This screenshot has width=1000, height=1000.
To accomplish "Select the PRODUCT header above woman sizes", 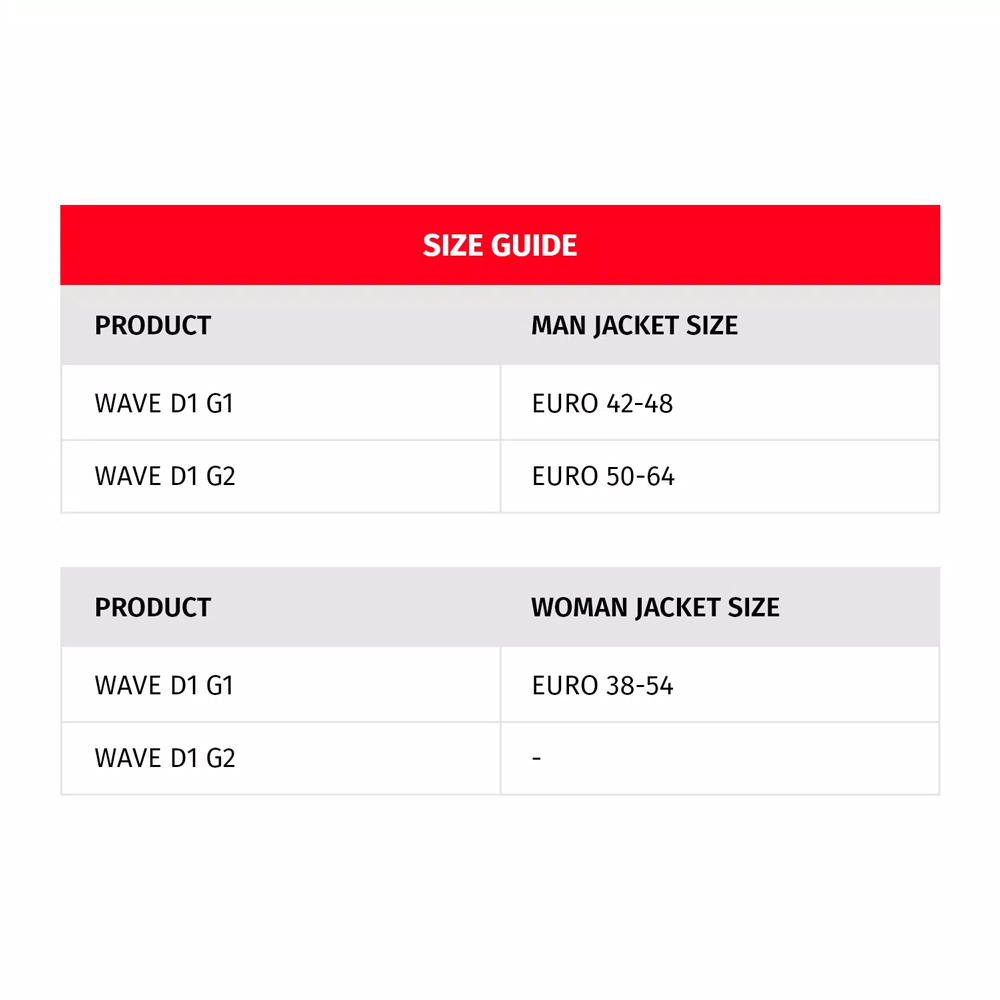I will click(x=153, y=608).
